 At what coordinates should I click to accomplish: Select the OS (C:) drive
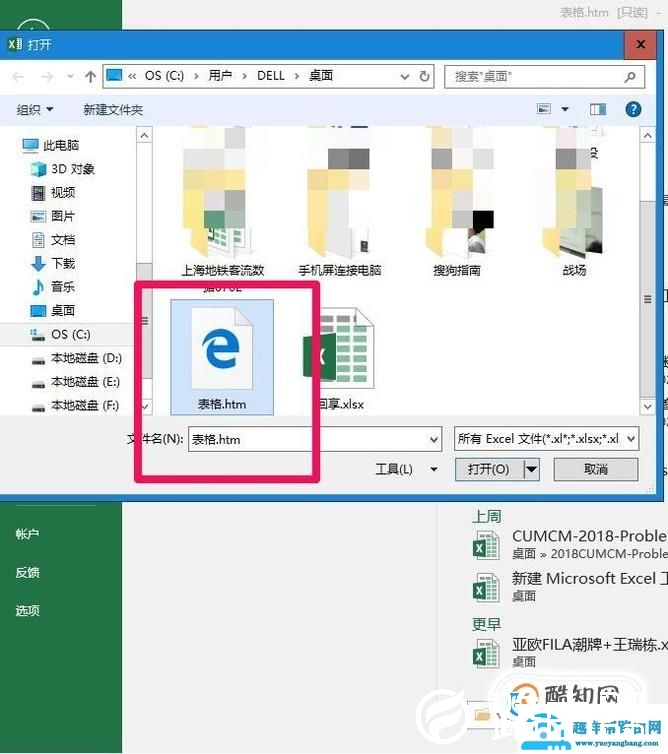pyautogui.click(x=61, y=334)
